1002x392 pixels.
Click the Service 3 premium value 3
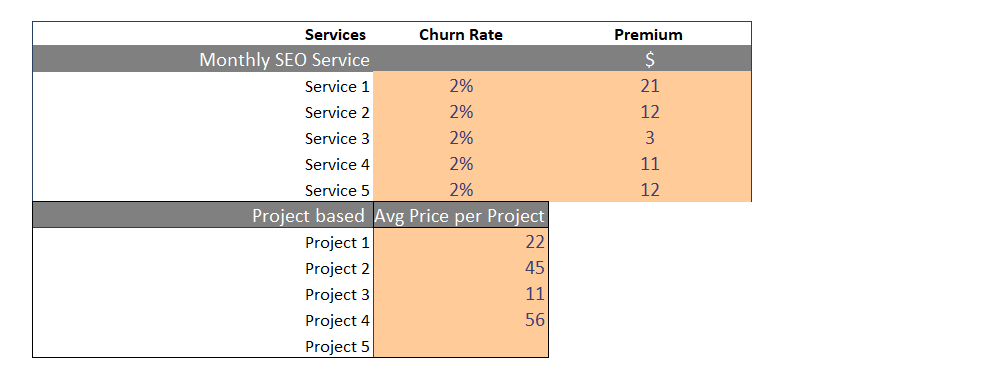pyautogui.click(x=649, y=138)
